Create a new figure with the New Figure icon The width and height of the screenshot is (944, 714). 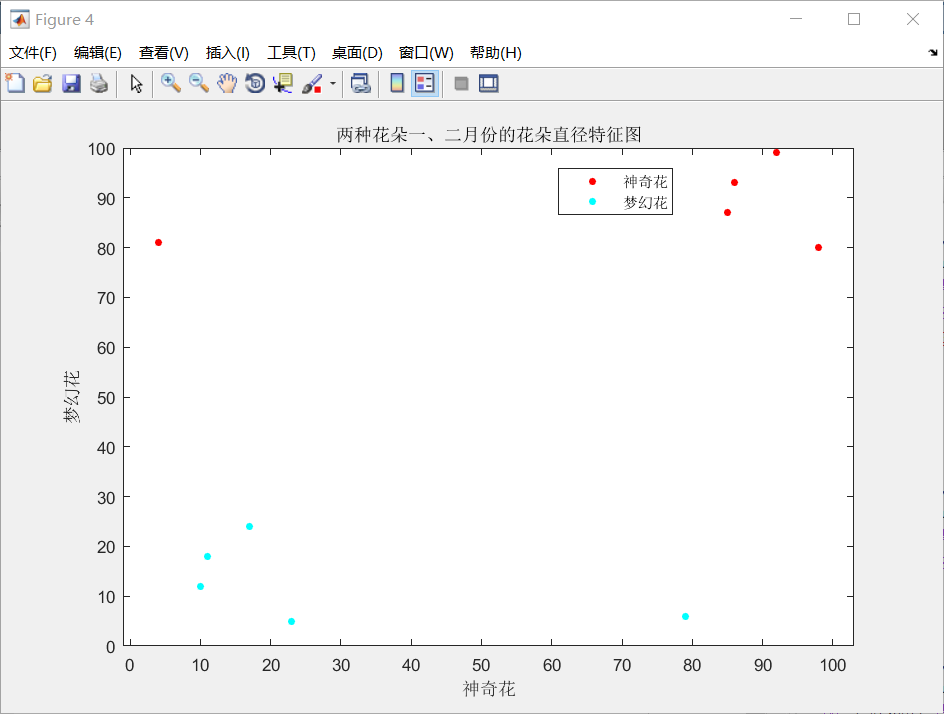pos(15,84)
